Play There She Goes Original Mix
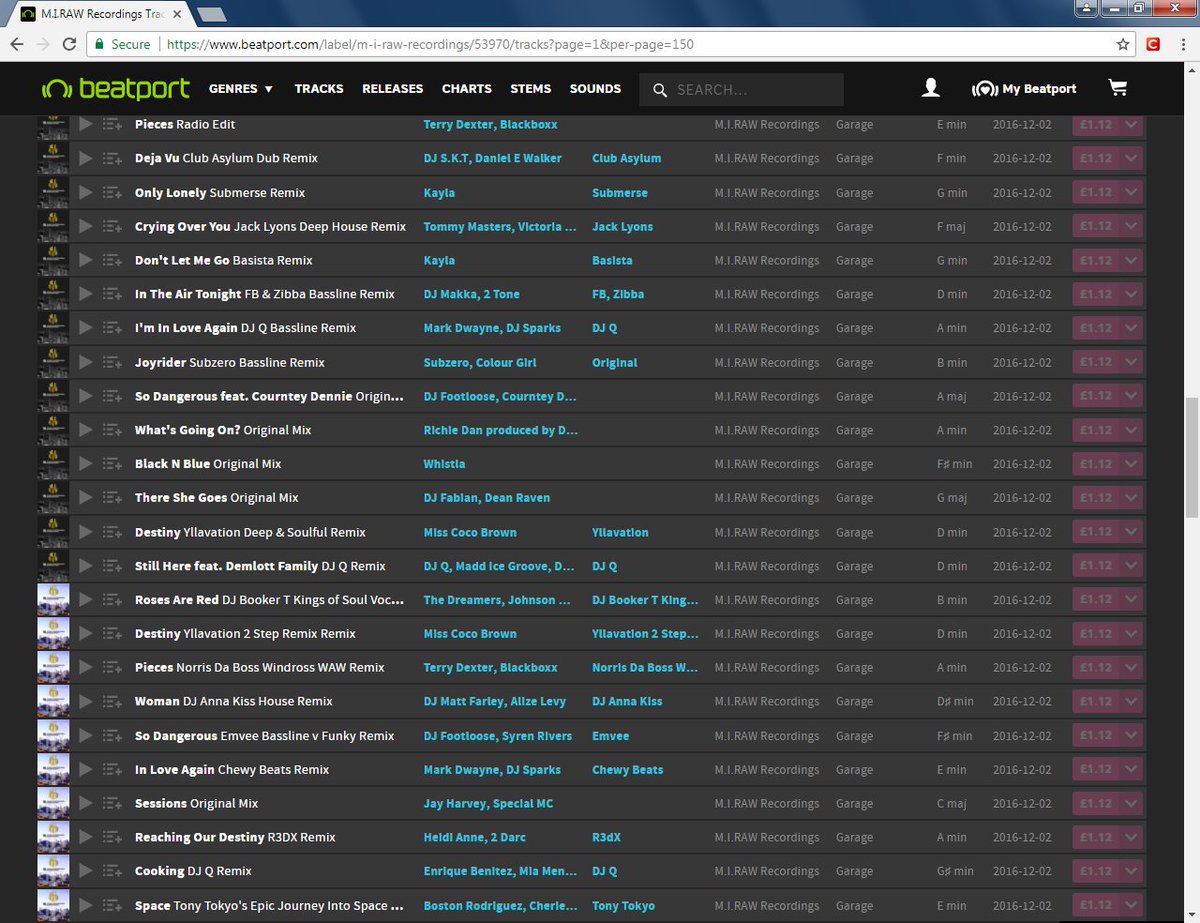This screenshot has height=923, width=1200. click(x=85, y=498)
